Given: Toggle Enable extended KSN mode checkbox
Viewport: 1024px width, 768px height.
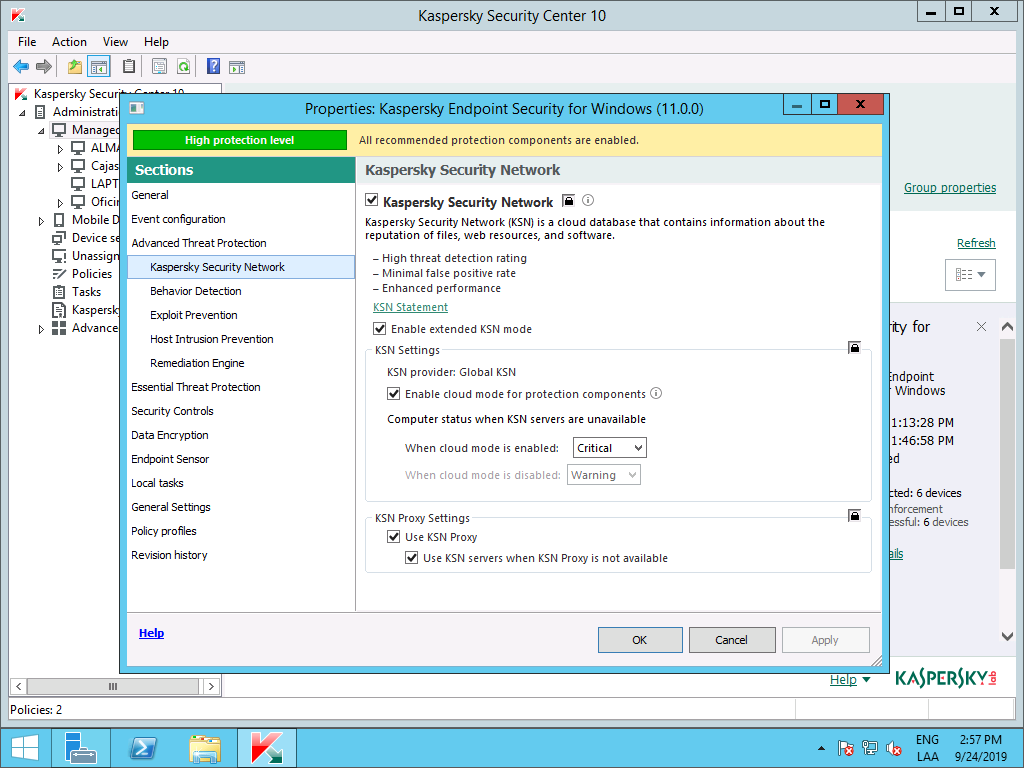Looking at the screenshot, I should [x=379, y=328].
